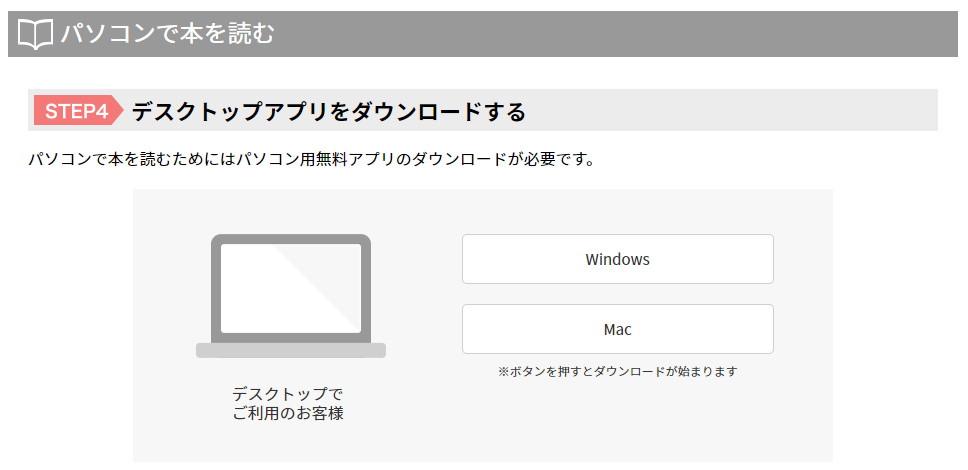Click the paragraph about パソコン用無料アプリ
The width and height of the screenshot is (968, 470).
click(x=312, y=159)
